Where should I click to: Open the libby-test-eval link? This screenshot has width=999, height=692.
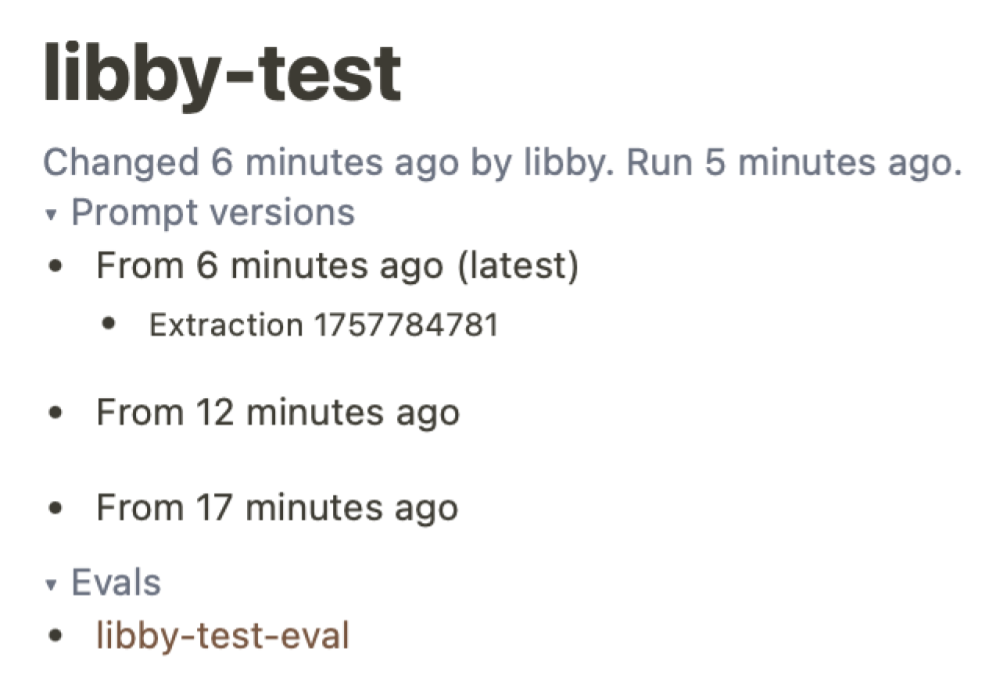click(222, 635)
